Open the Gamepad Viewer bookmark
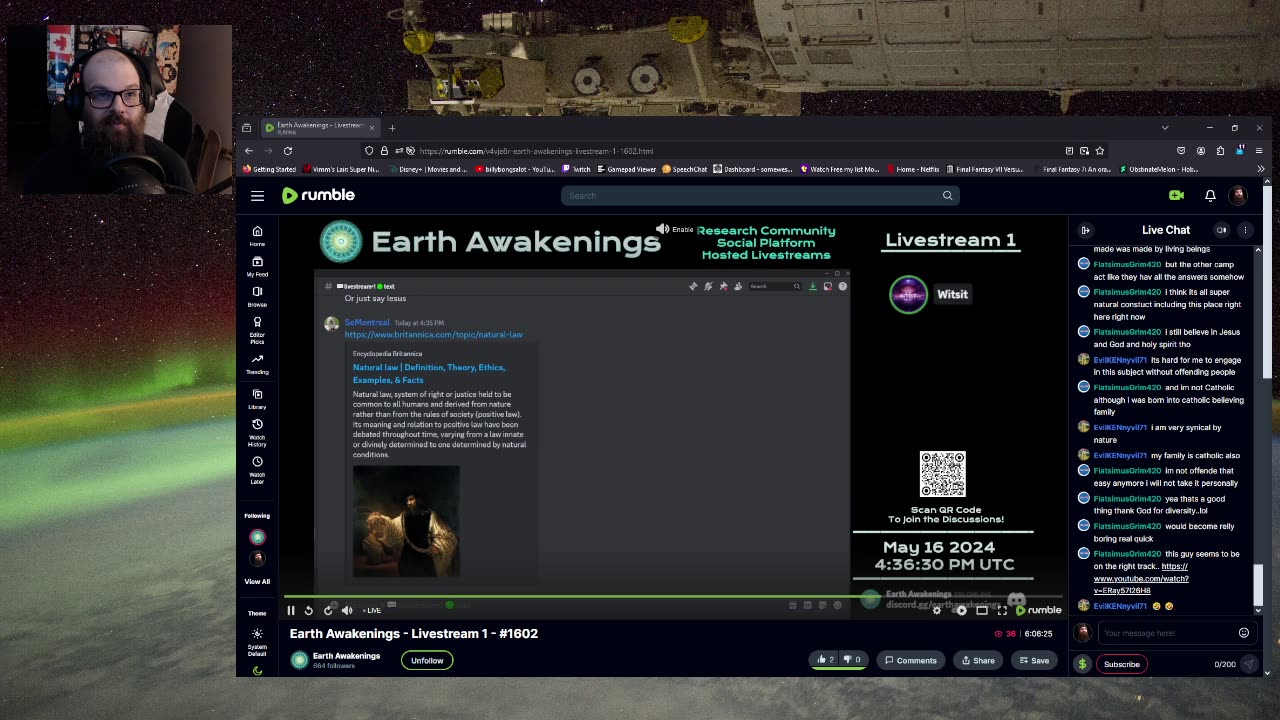Screen dimensions: 1280x720 pos(625,169)
